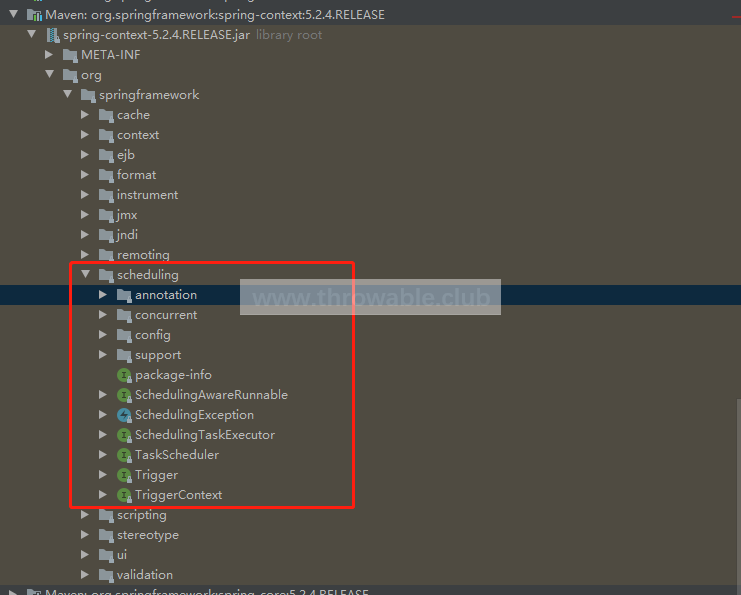Expand the stereotype package arrow
The width and height of the screenshot is (741, 595).
(85, 535)
